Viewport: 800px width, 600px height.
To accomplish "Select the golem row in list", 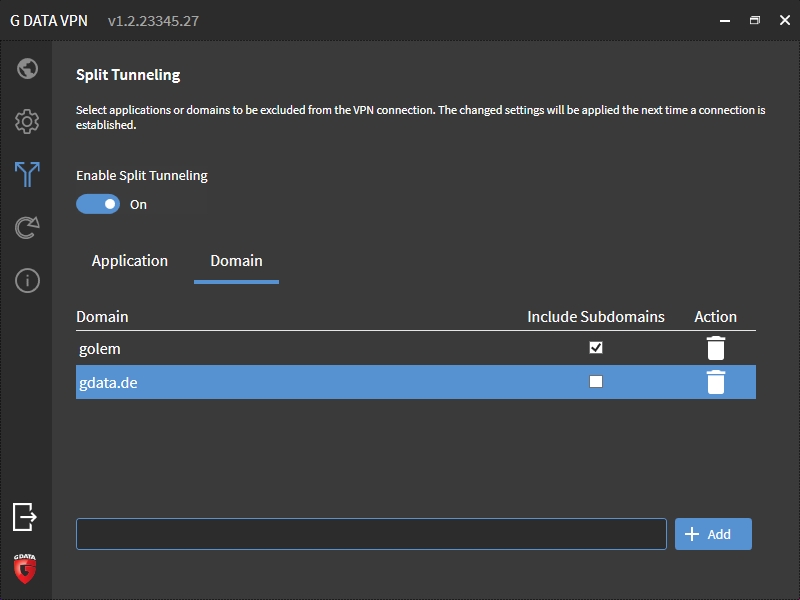I will (416, 348).
